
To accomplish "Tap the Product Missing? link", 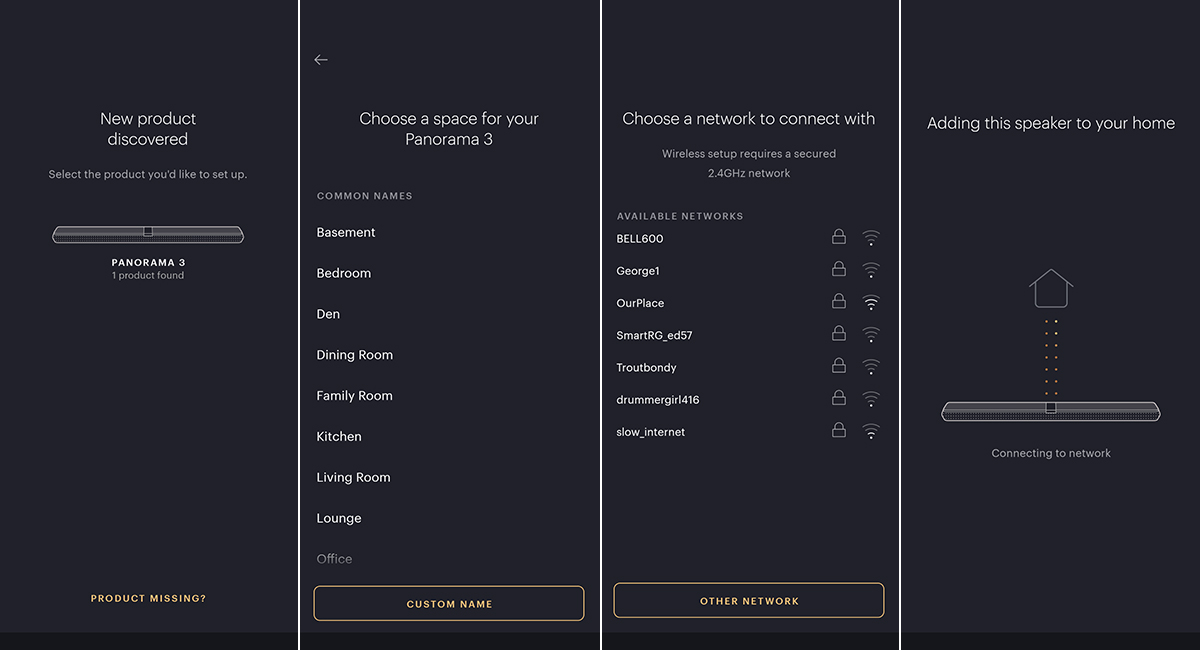I will pos(148,598).
